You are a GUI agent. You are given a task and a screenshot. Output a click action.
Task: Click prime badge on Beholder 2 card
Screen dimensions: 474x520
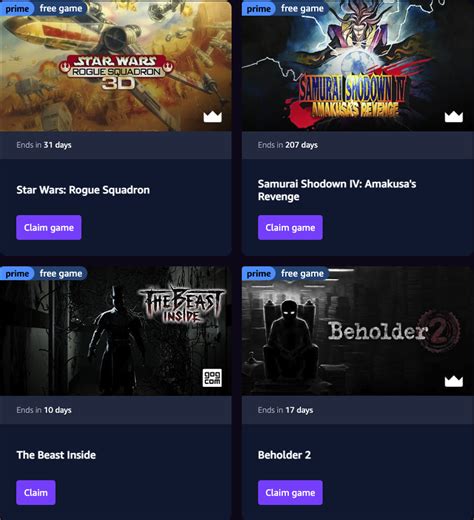(258, 274)
